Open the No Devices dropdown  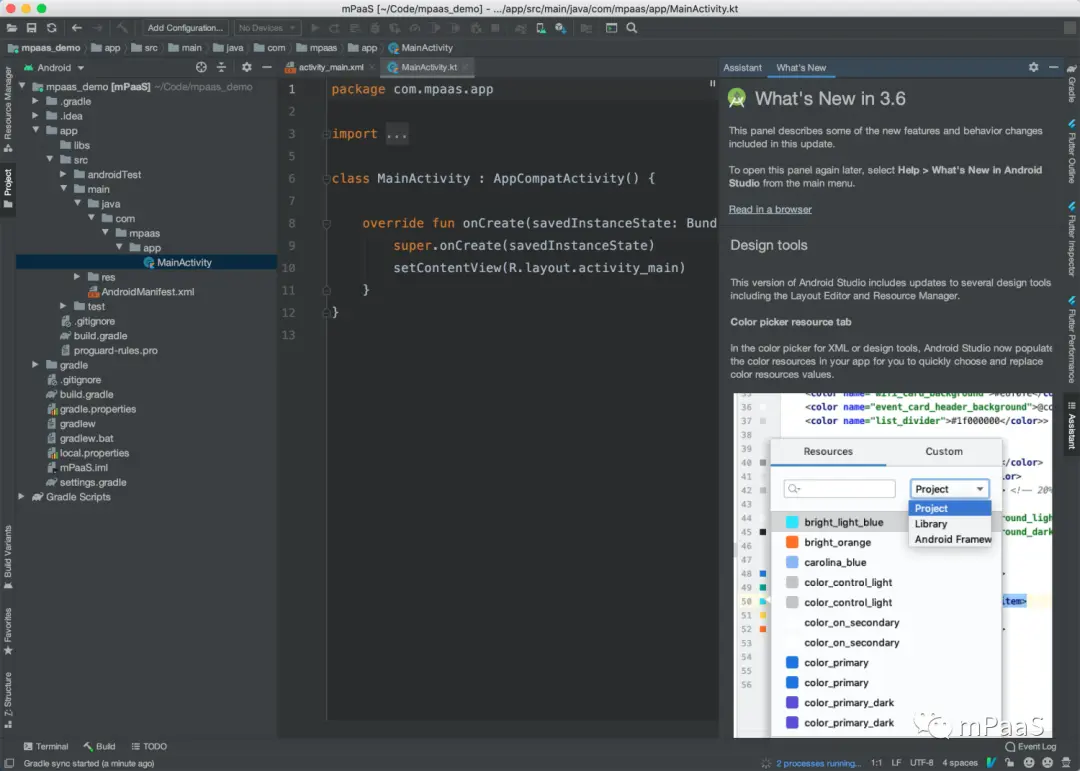tap(266, 28)
